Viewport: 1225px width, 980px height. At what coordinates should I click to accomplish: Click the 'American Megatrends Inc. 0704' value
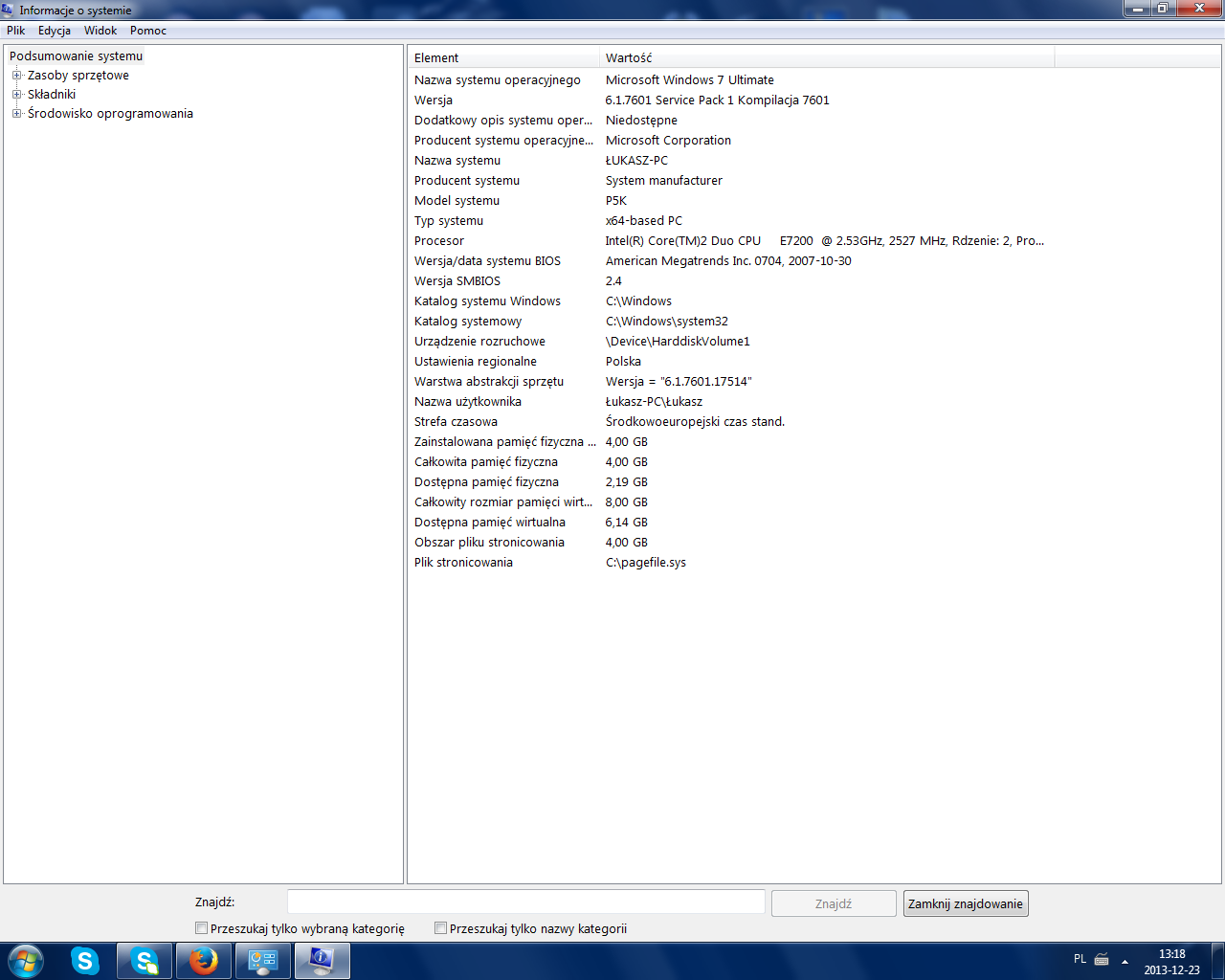728,260
